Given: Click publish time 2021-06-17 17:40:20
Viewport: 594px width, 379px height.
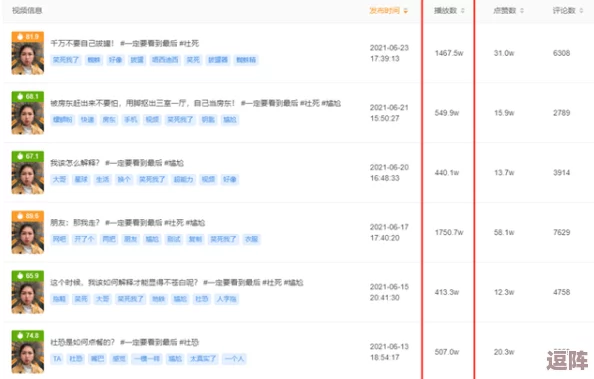Looking at the screenshot, I should (389, 232).
